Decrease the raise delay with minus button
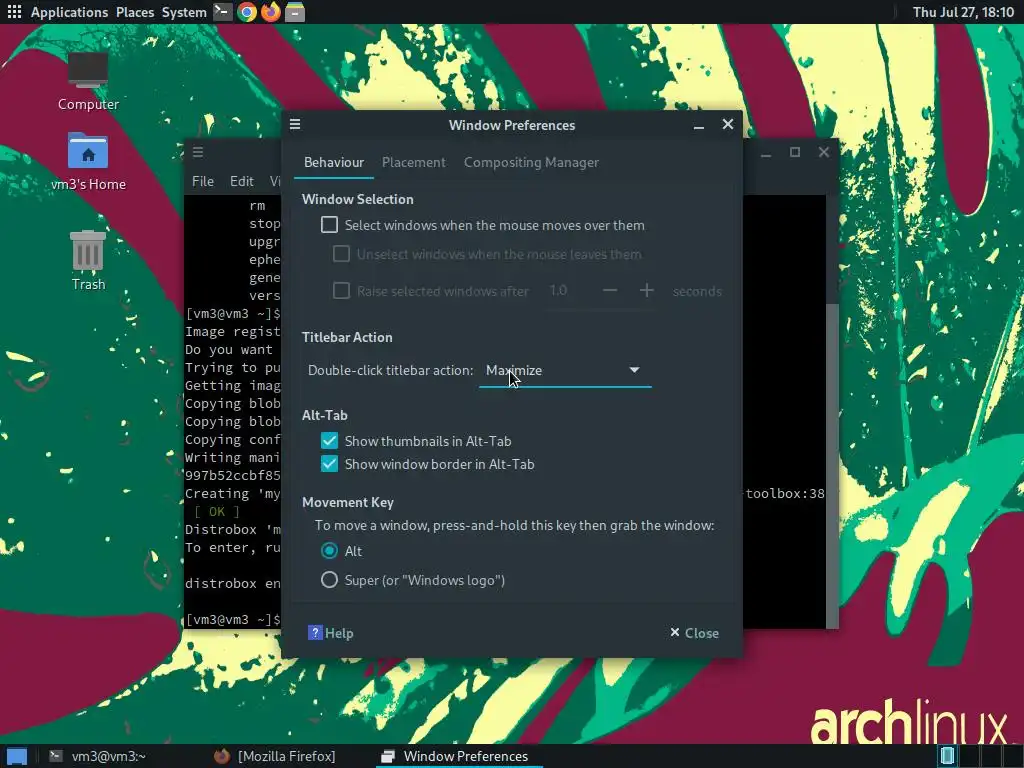The image size is (1024, 768). (610, 291)
